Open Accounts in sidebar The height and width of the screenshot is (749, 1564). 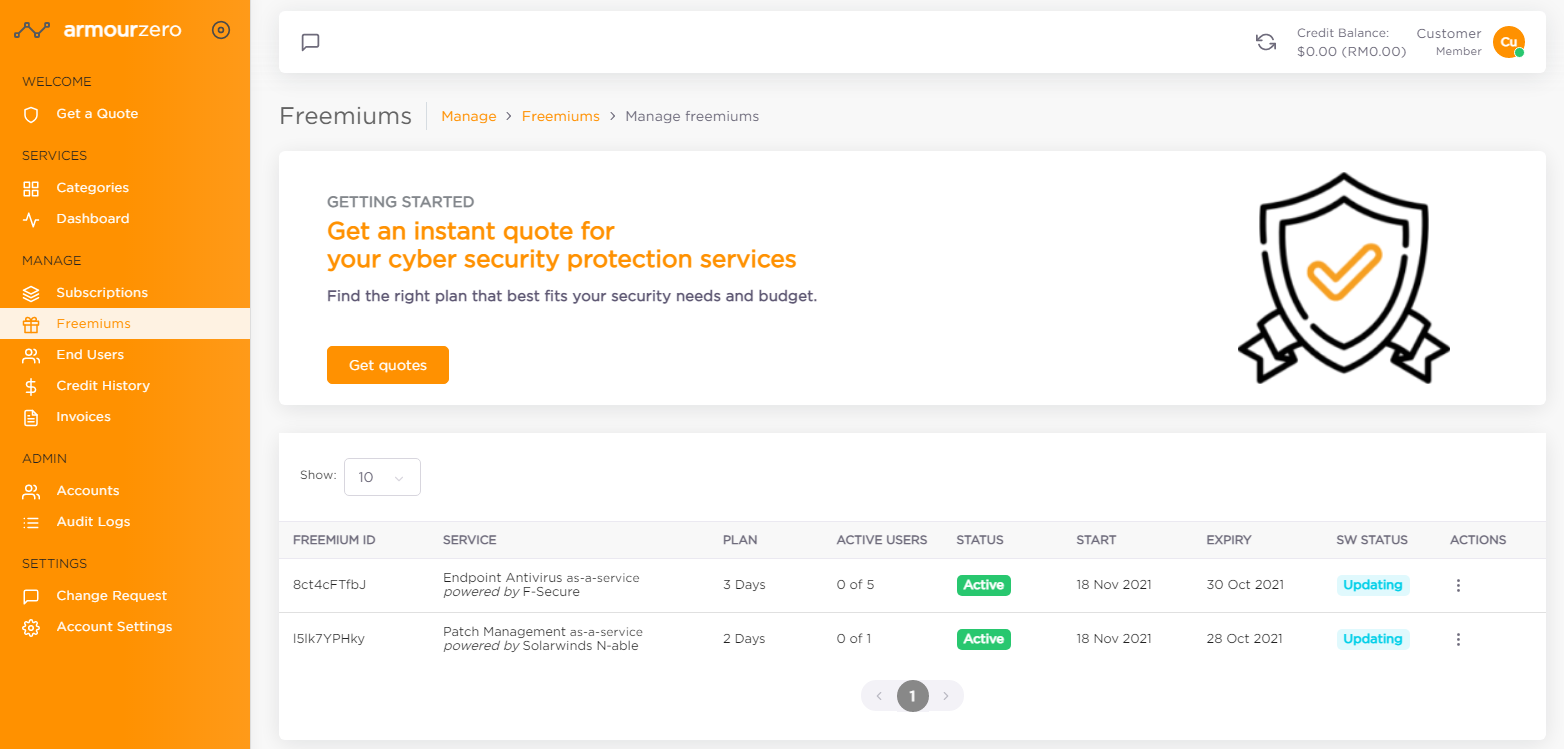125,491
